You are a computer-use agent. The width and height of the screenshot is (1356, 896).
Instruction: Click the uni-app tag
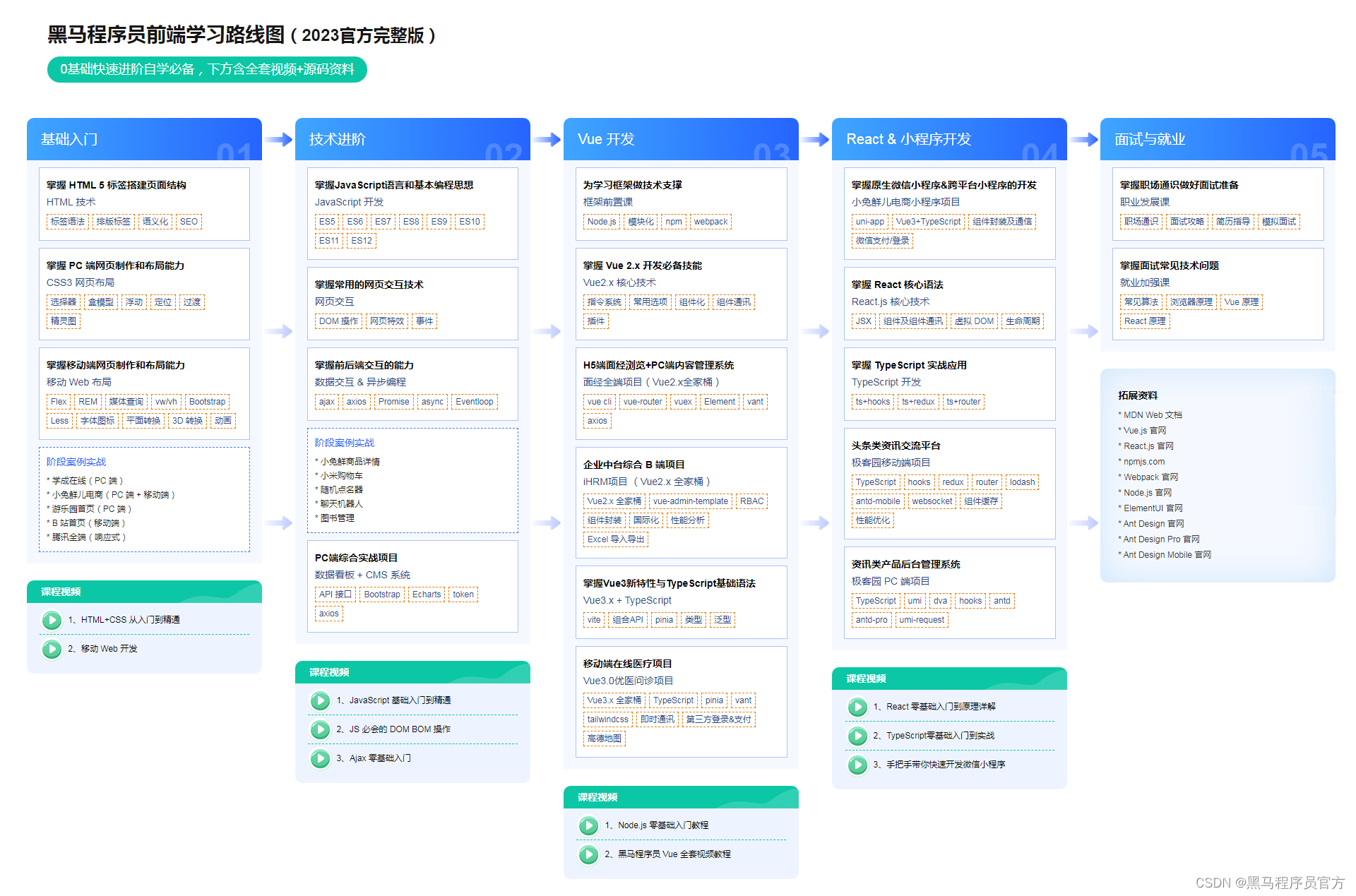click(870, 222)
